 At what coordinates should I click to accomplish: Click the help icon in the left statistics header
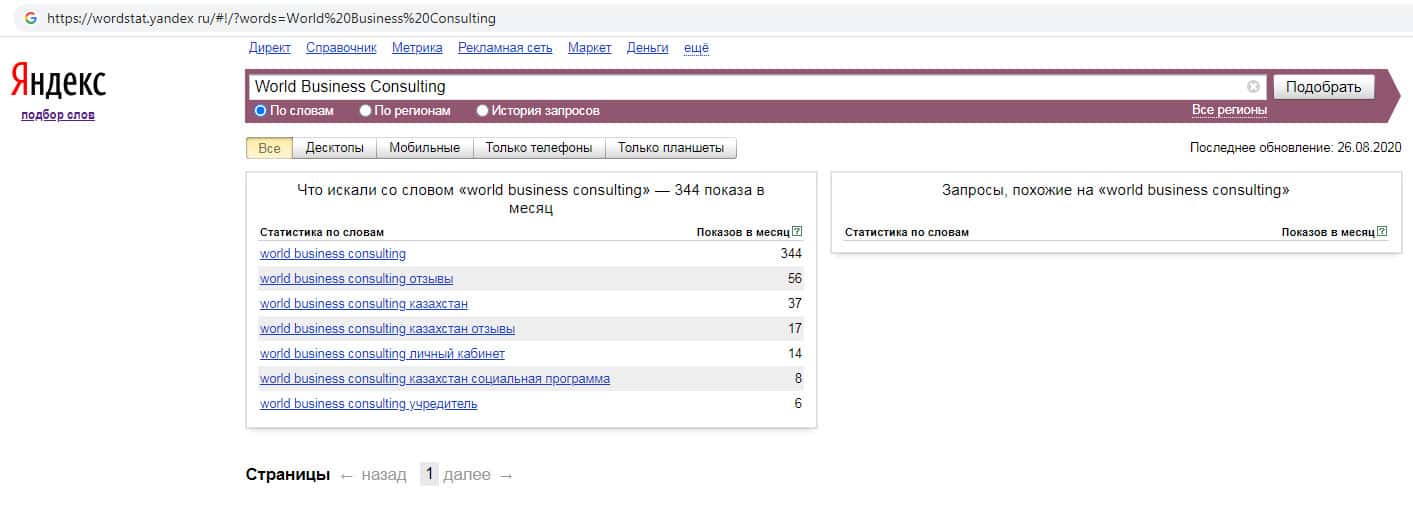[x=797, y=232]
